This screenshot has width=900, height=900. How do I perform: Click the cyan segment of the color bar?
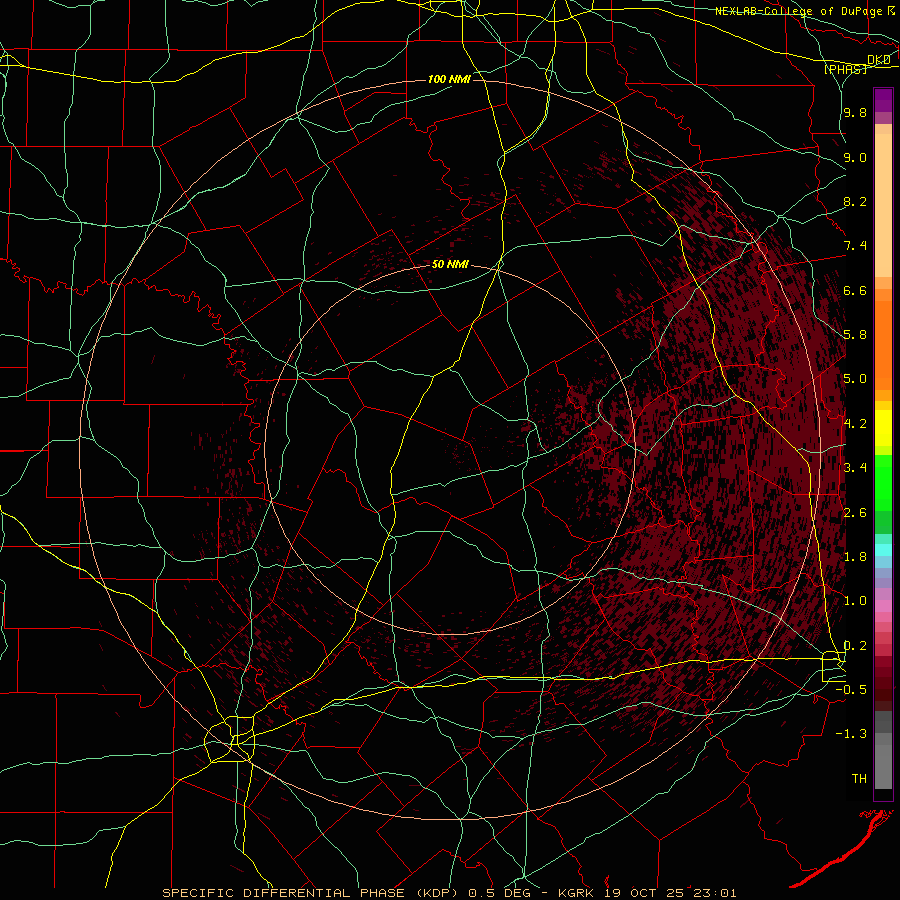883,550
